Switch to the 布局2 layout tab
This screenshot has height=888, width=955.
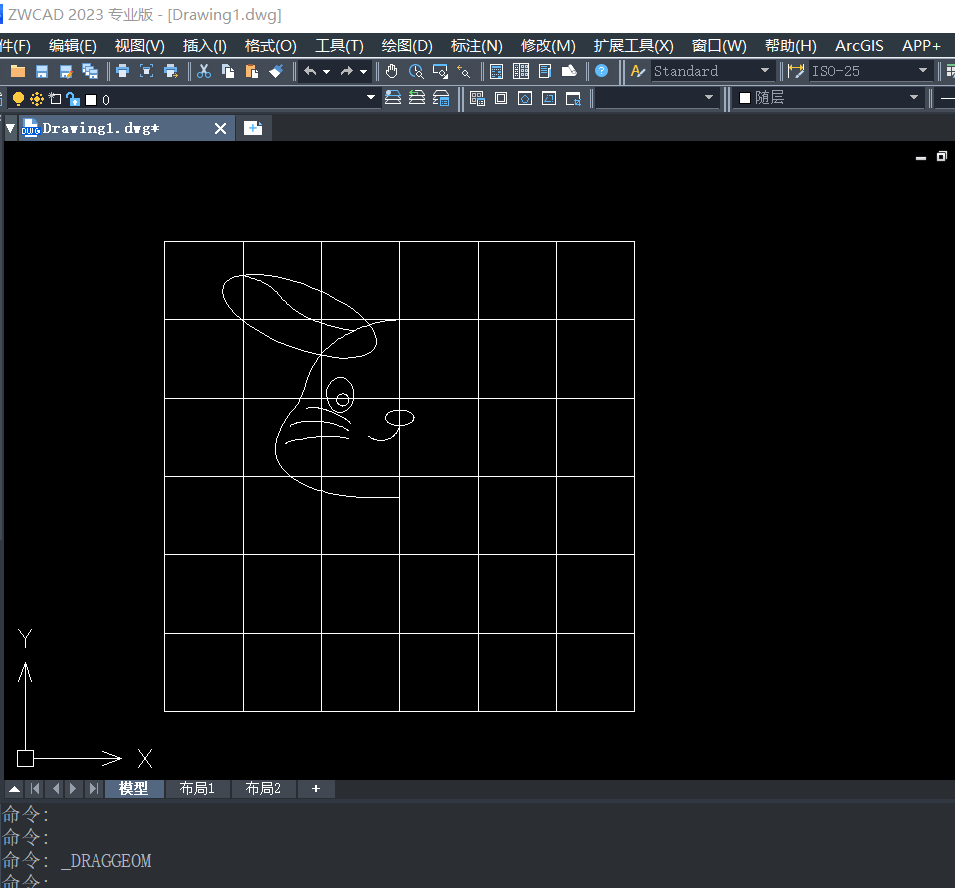(263, 789)
